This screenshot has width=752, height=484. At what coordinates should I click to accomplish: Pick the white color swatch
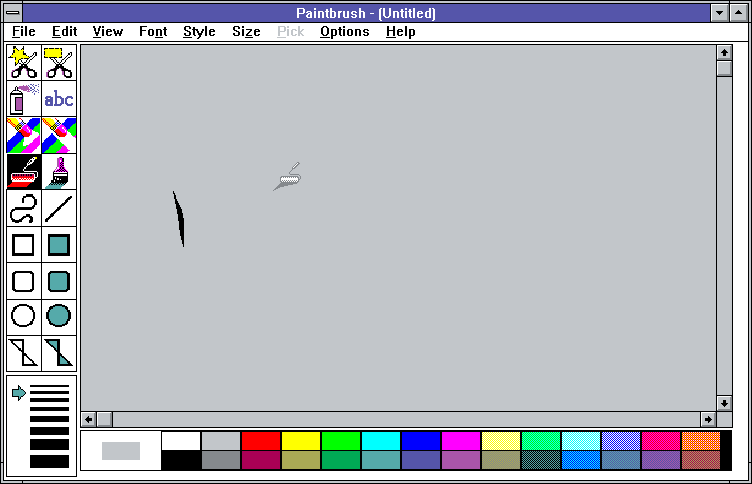[181, 441]
